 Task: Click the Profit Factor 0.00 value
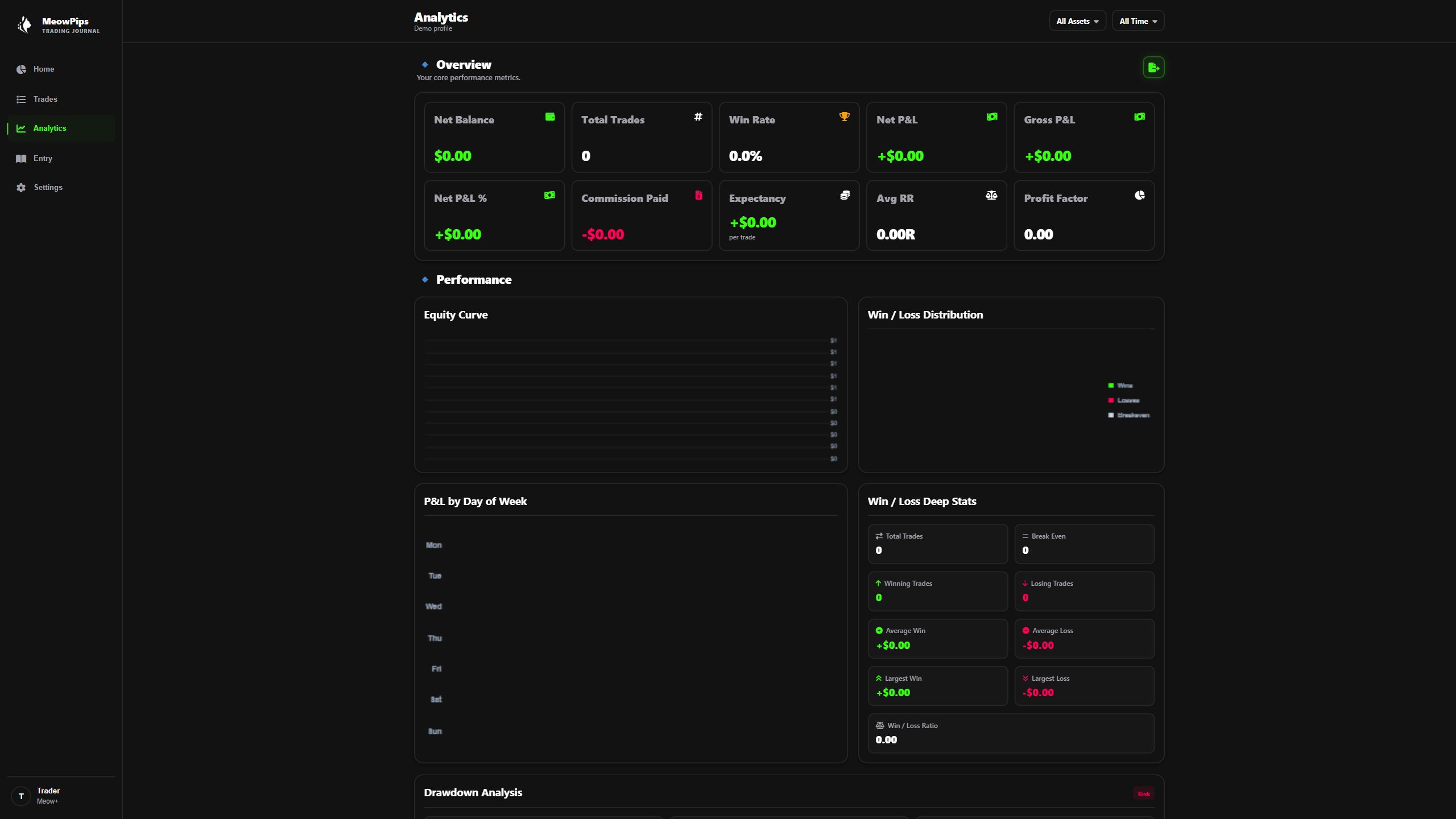pyautogui.click(x=1039, y=234)
